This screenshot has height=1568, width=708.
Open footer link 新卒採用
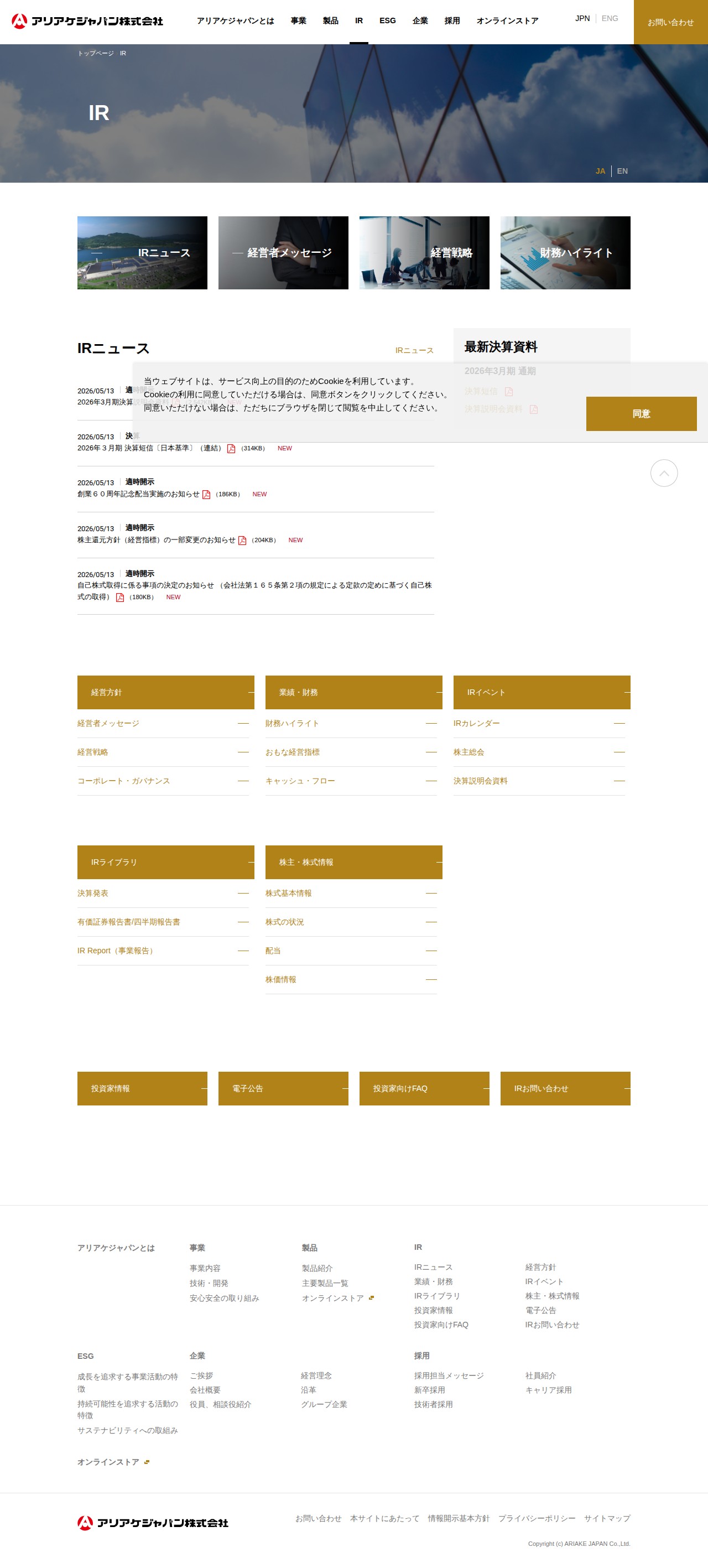point(430,1390)
